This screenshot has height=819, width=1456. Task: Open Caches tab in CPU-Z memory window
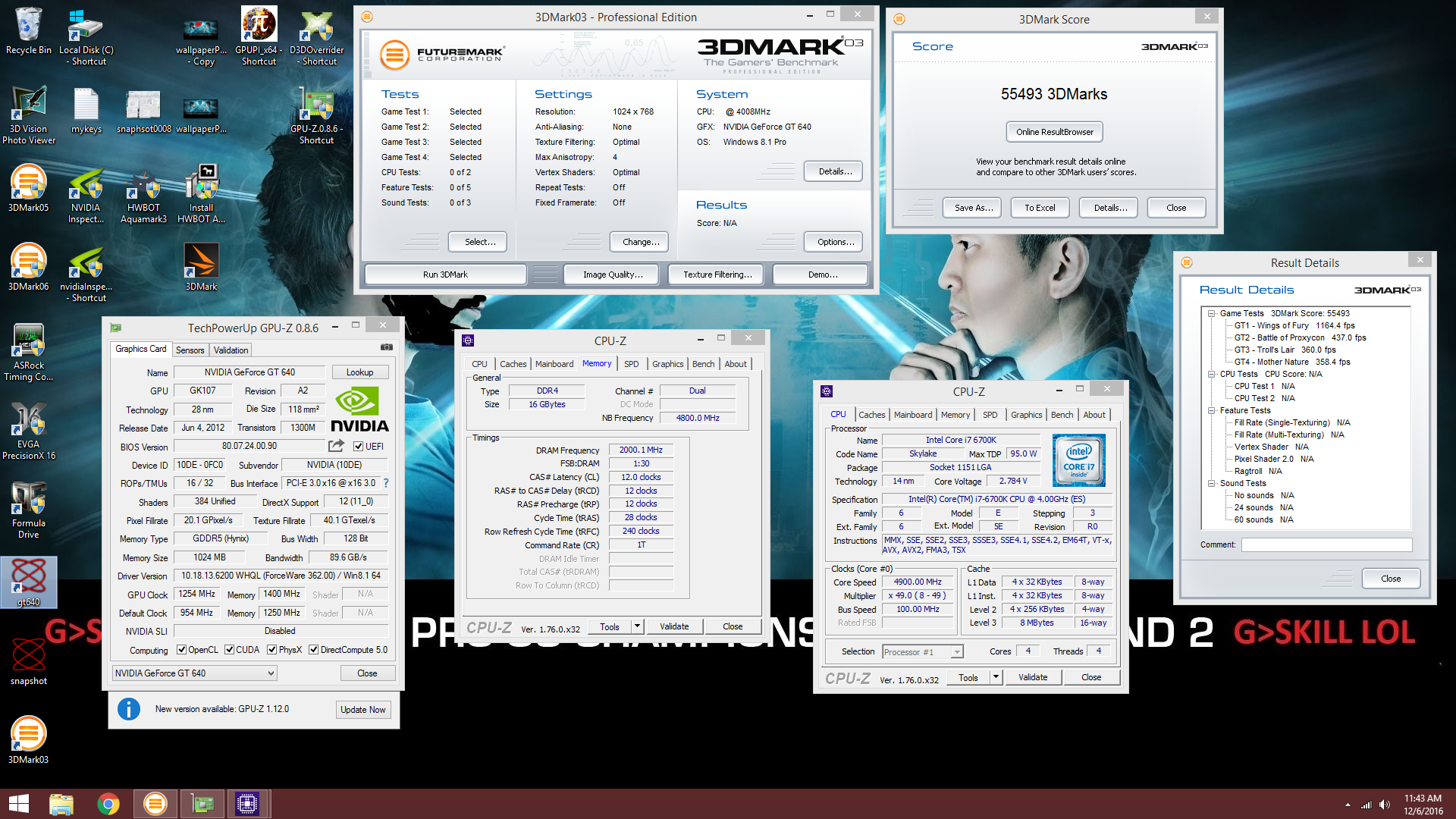tap(513, 364)
